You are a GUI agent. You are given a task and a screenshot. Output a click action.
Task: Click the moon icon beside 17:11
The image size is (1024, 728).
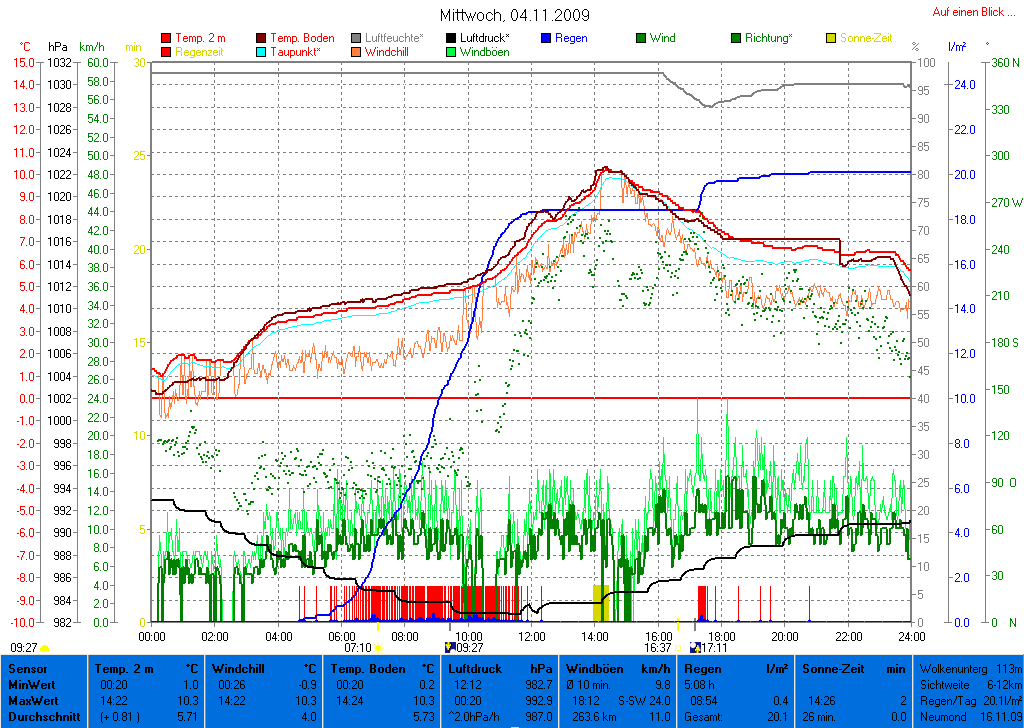(x=695, y=648)
